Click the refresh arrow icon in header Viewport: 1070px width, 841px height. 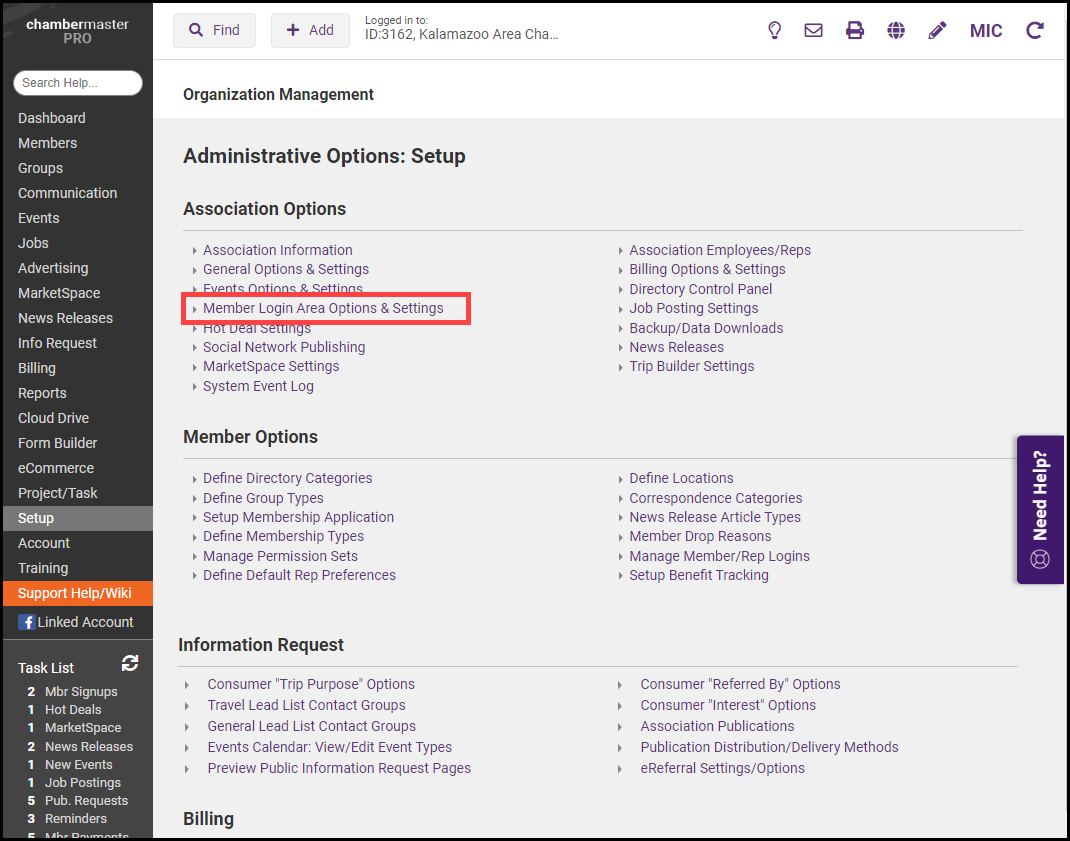[x=1035, y=30]
